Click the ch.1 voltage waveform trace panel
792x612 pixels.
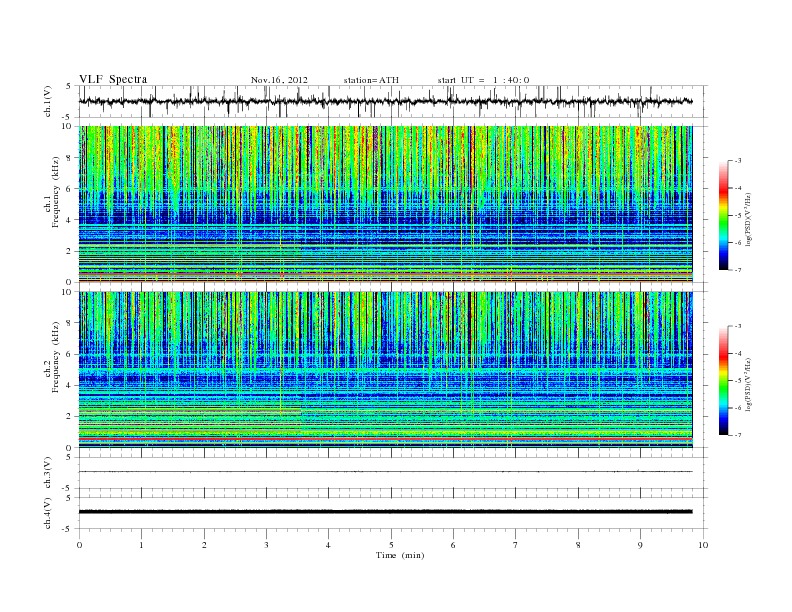tap(393, 101)
